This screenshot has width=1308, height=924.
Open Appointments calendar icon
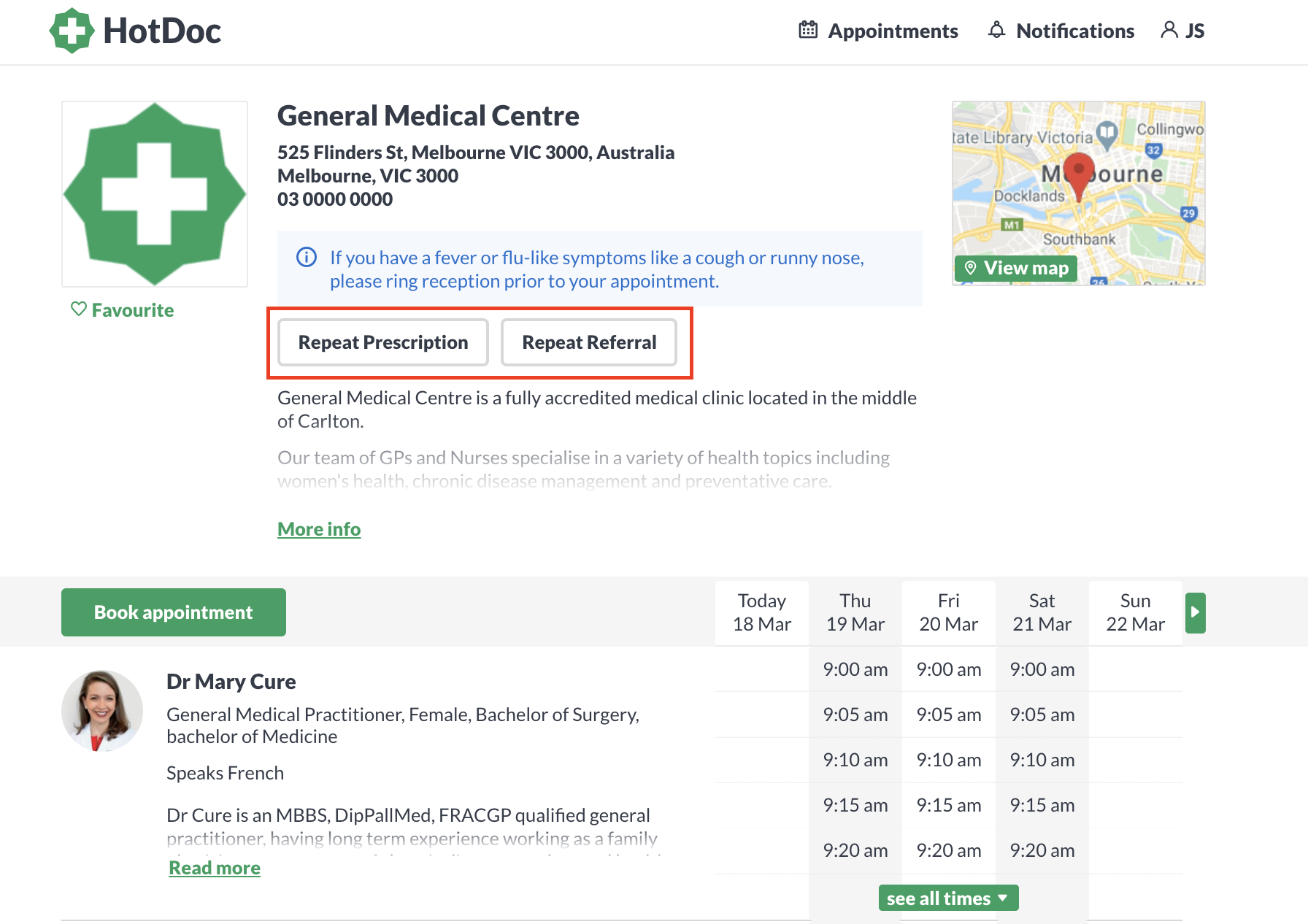808,30
